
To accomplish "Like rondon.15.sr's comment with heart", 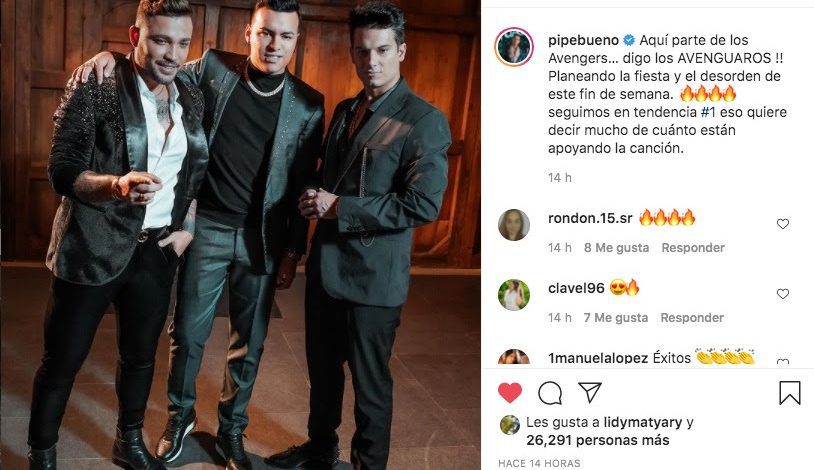I will (783, 224).
